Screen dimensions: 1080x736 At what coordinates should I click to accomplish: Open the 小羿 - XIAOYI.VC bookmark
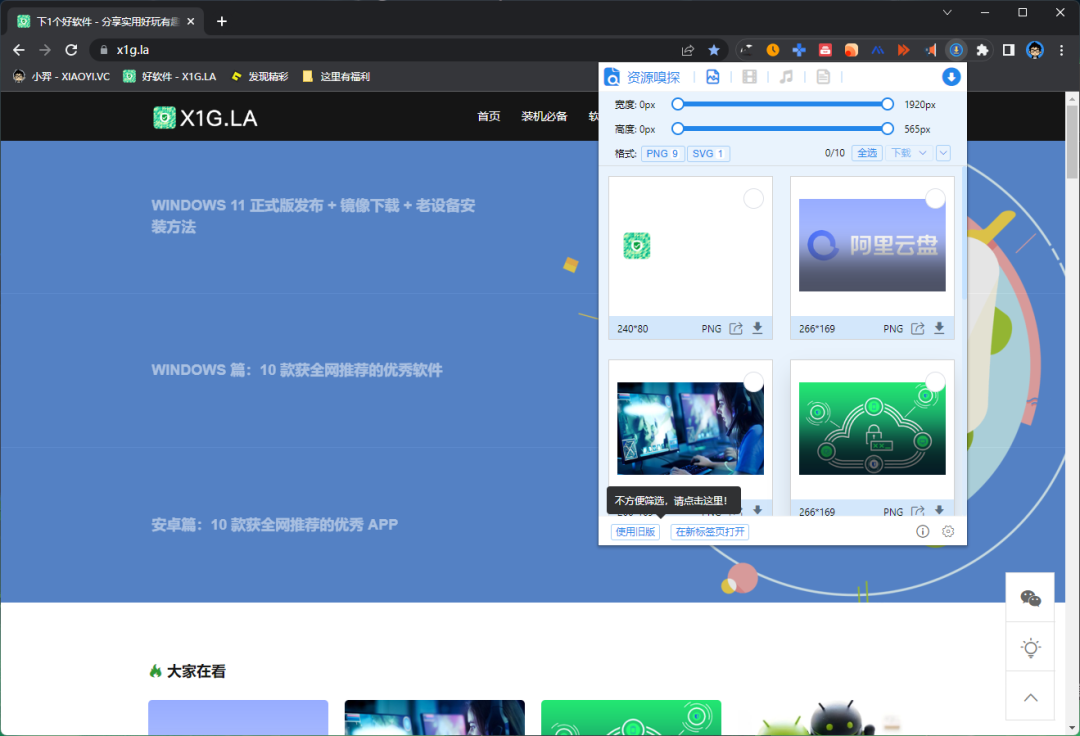coord(61,76)
